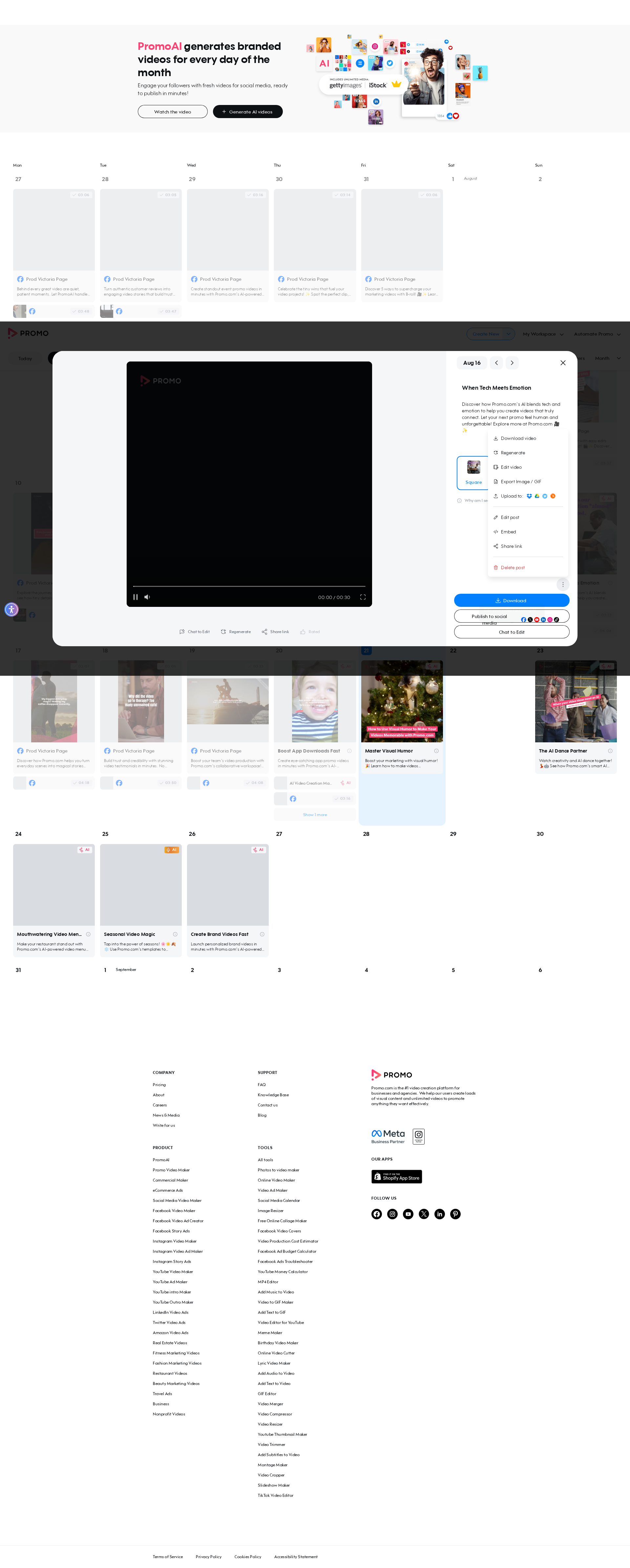The image size is (630, 1568).
Task: Open the Pinterest footer social icon
Action: click(x=456, y=1214)
